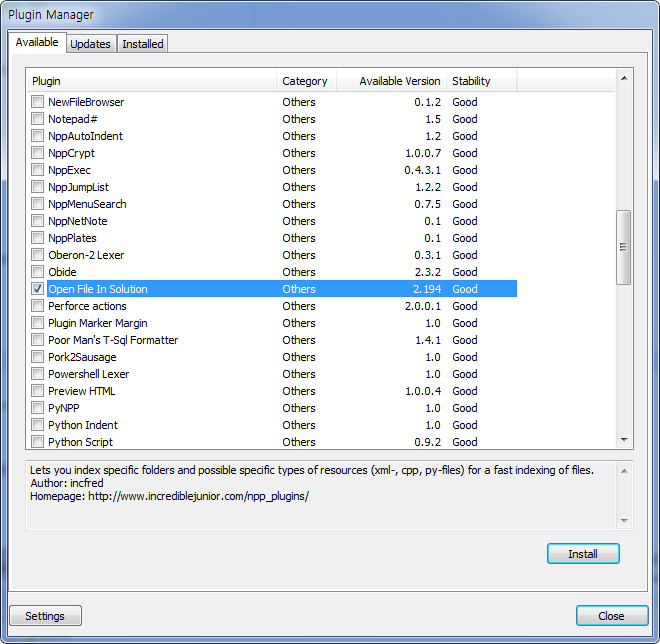The width and height of the screenshot is (660, 644).
Task: Close the Plugin Manager dialog
Action: tap(612, 616)
